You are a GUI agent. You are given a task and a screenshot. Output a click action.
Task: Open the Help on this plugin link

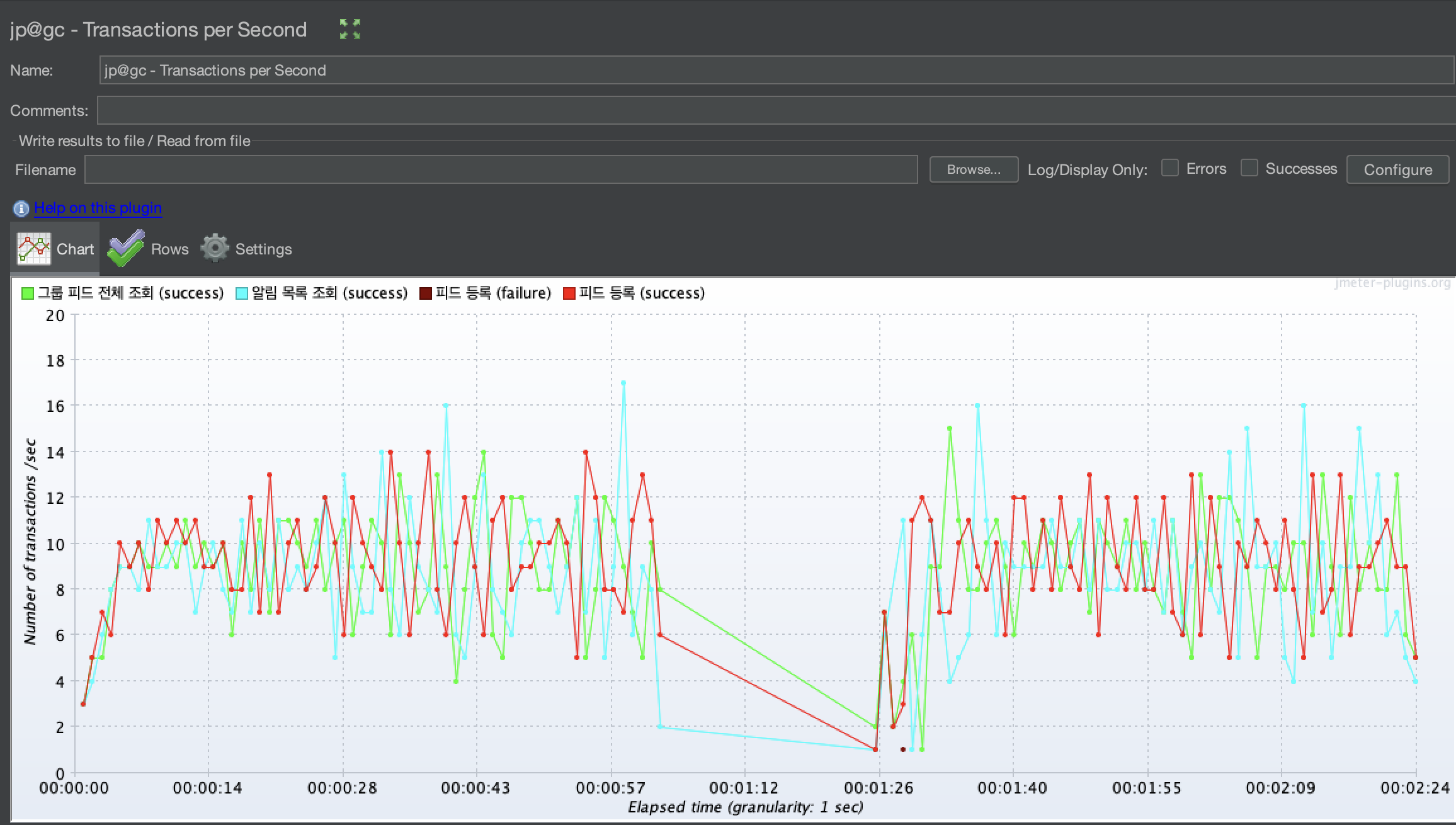[x=98, y=208]
